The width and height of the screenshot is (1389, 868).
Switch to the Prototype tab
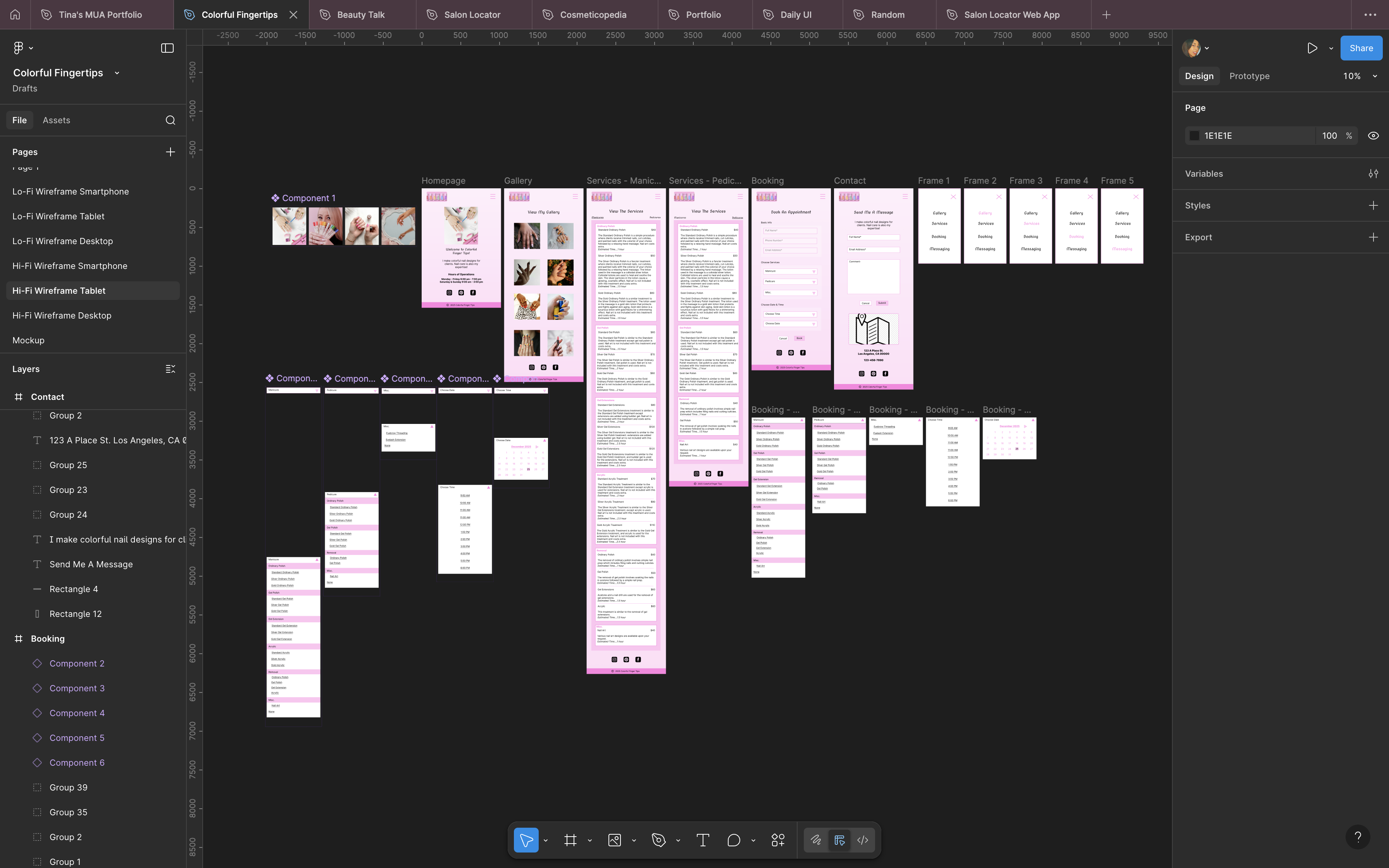click(x=1249, y=76)
